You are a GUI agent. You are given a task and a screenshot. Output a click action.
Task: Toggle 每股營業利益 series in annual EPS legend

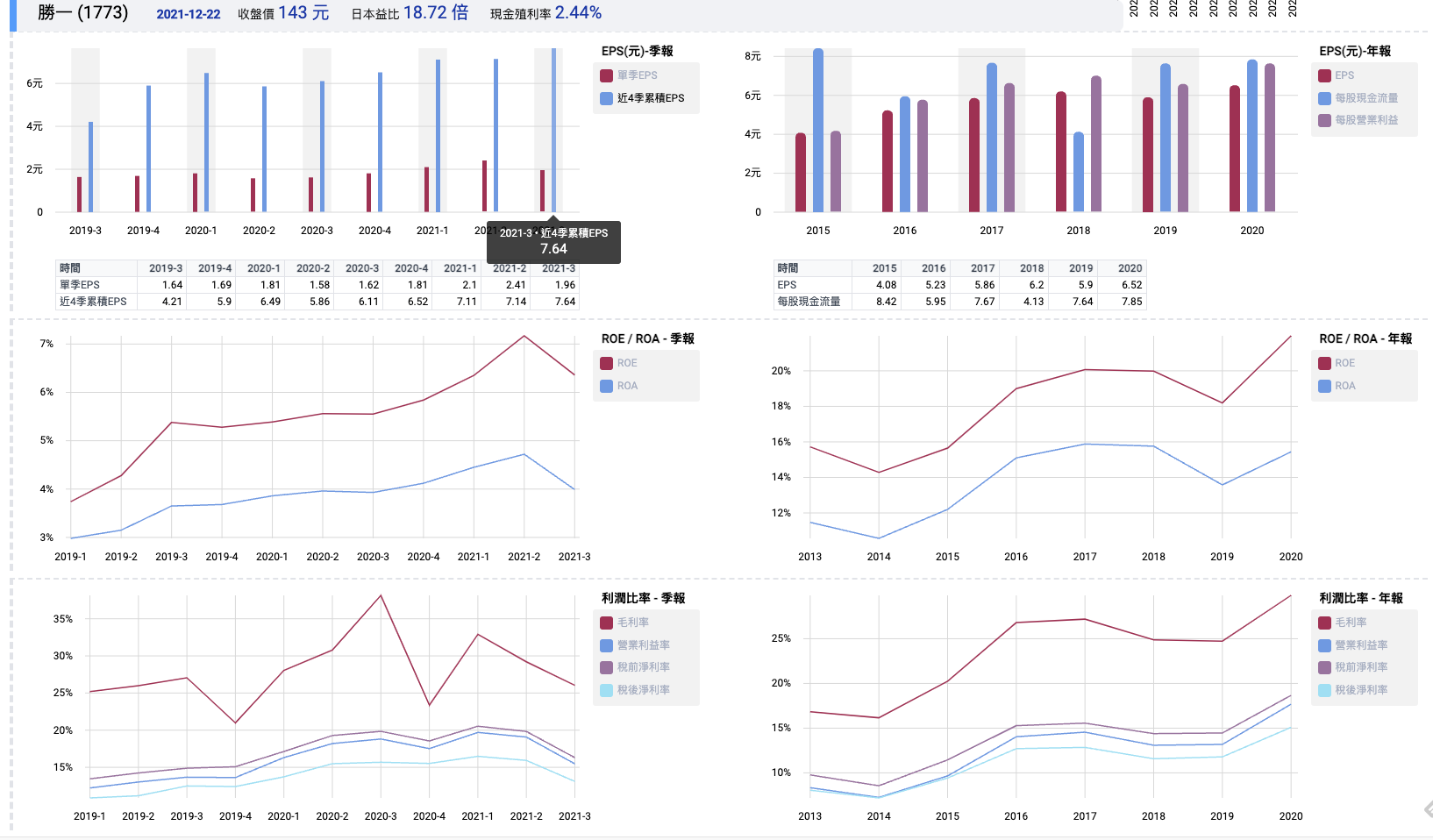[x=1358, y=120]
